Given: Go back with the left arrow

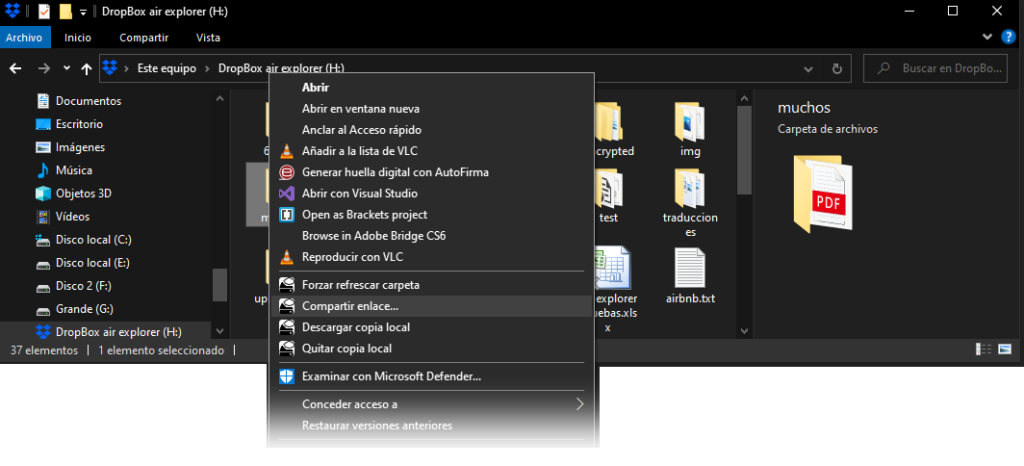Looking at the screenshot, I should [x=15, y=69].
